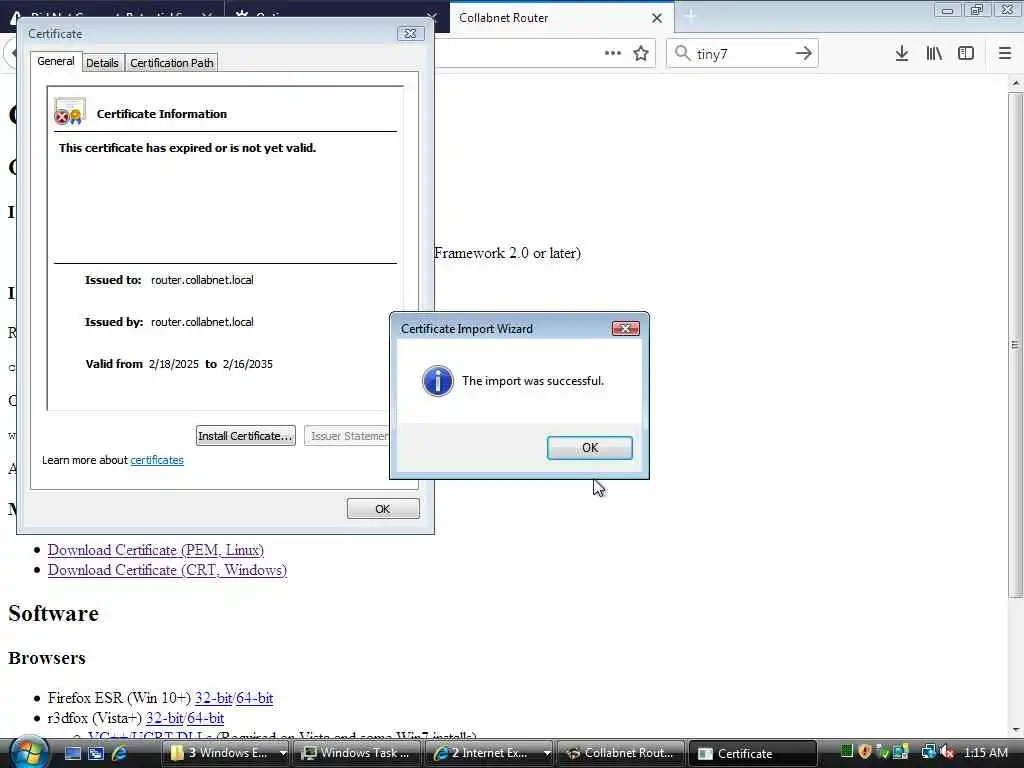
Task: Click the scroll down arrow of the page scrollbar
Action: point(1016,729)
